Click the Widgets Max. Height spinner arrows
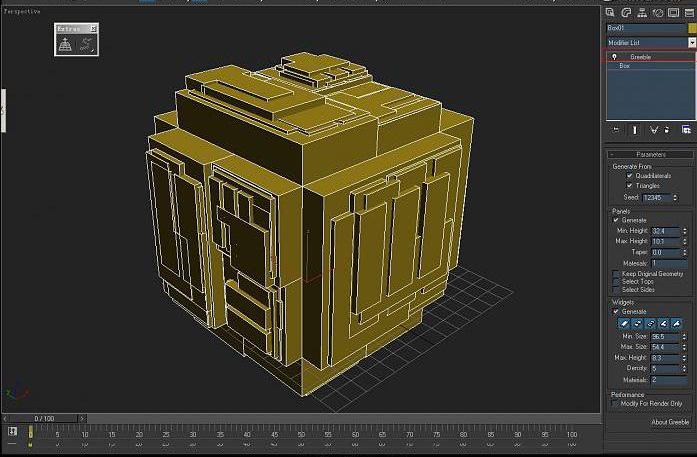Screen dimensions: 697x457 tap(685, 357)
